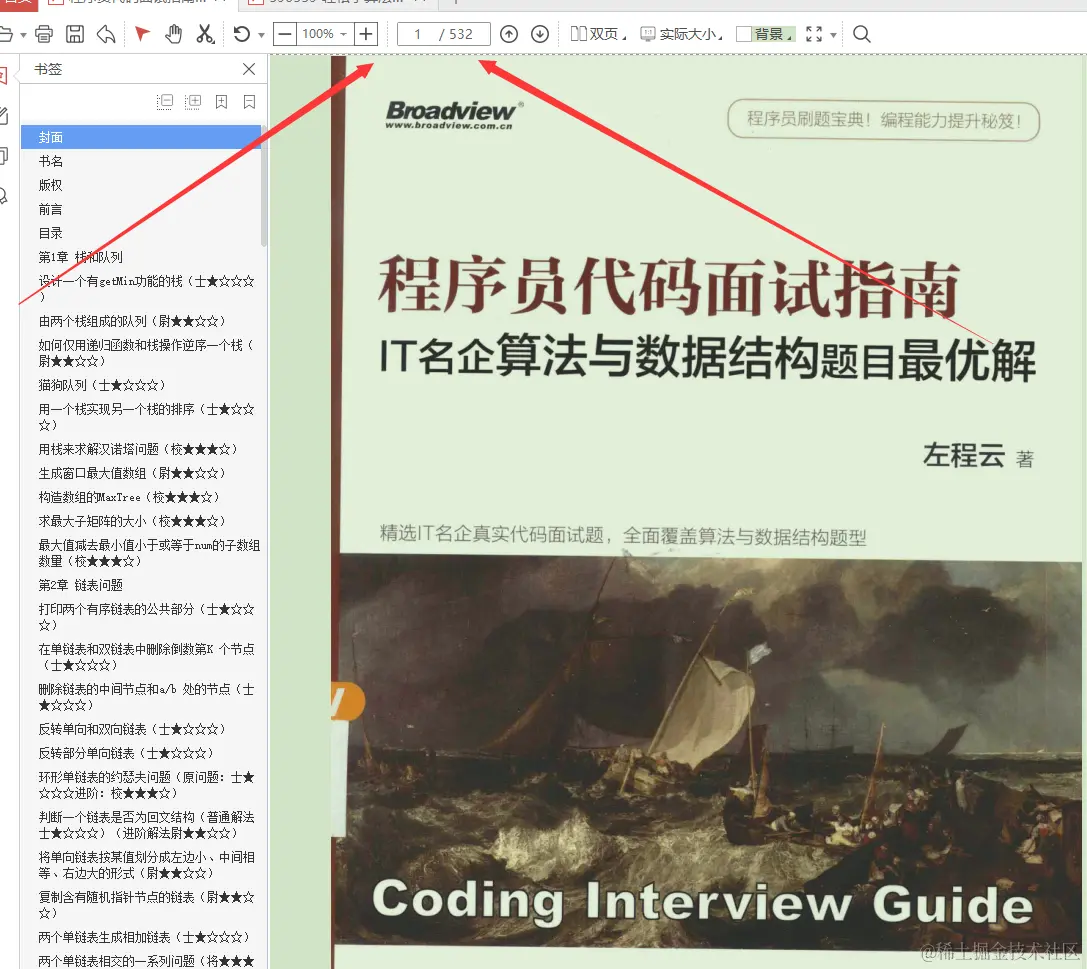Screen dimensions: 1087x969
Task: Jump to the 书名 bookmark
Action: [x=51, y=161]
